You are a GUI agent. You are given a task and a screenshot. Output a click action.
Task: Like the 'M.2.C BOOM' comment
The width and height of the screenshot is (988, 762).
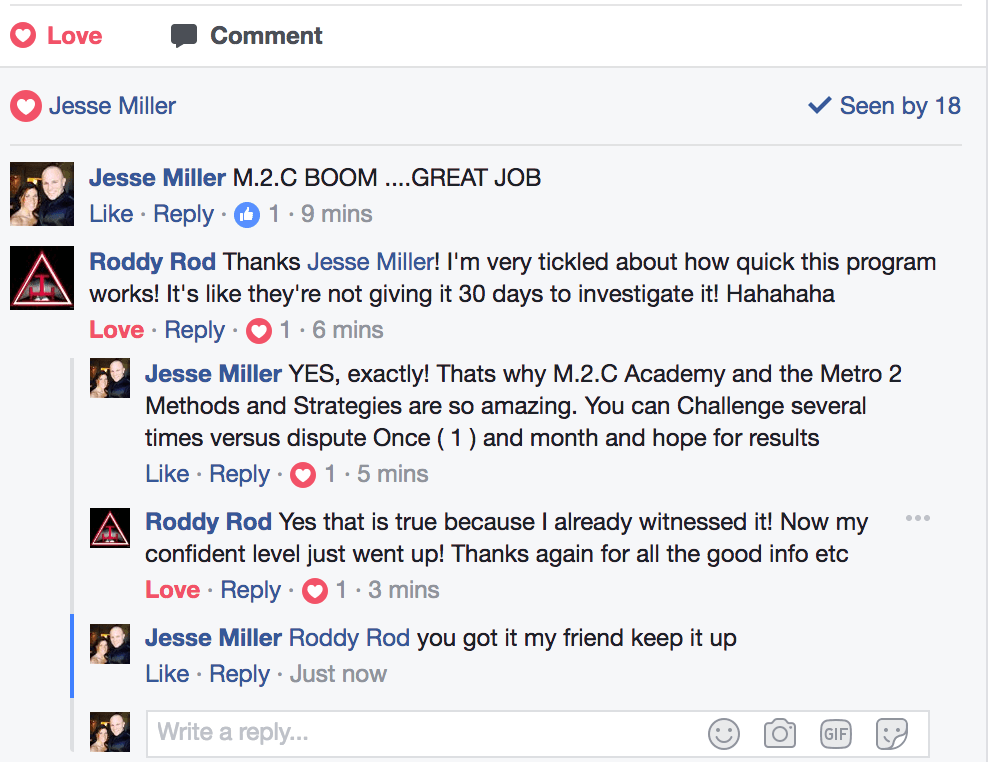(x=110, y=214)
